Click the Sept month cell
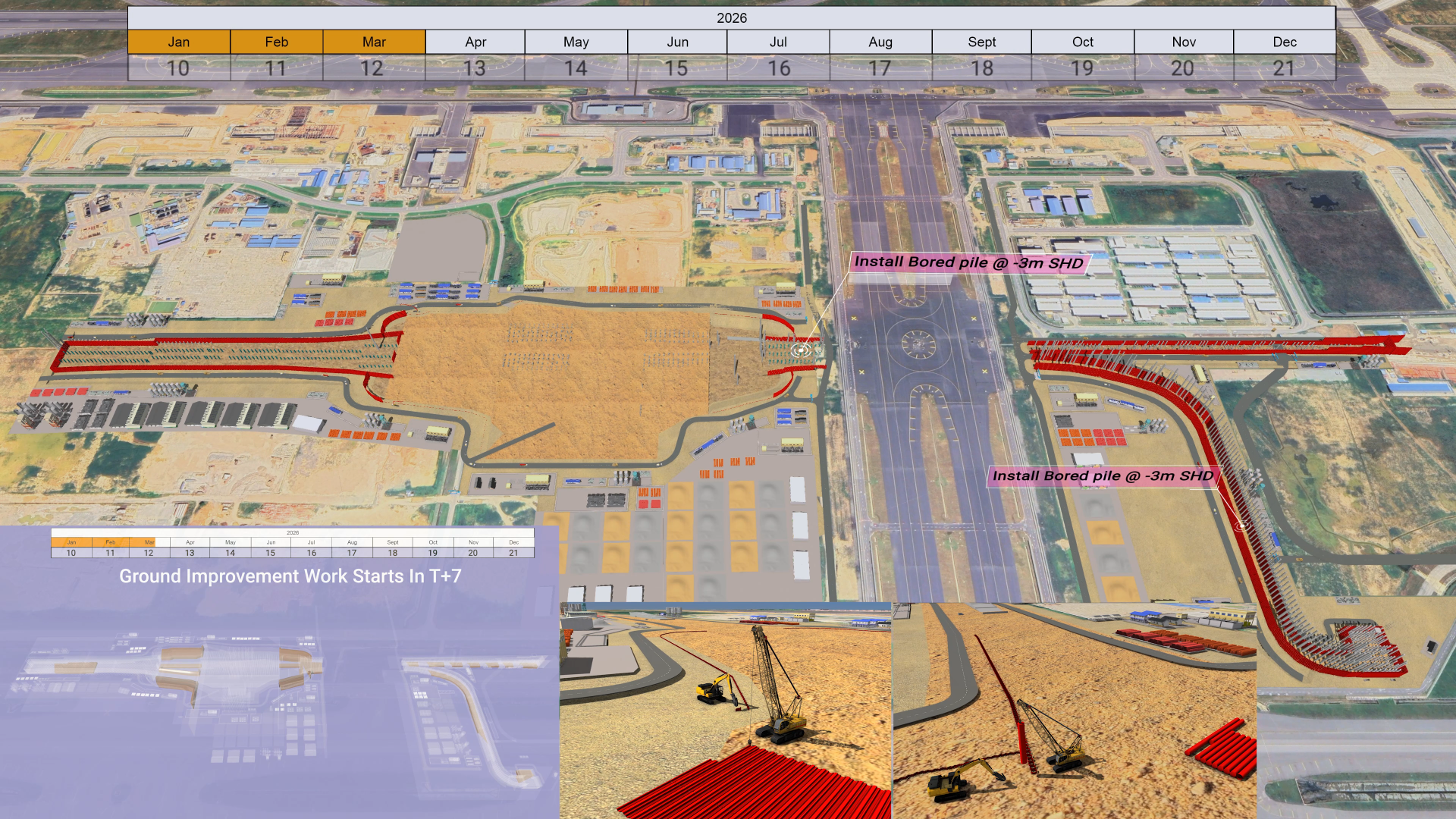This screenshot has width=1456, height=819. click(981, 42)
